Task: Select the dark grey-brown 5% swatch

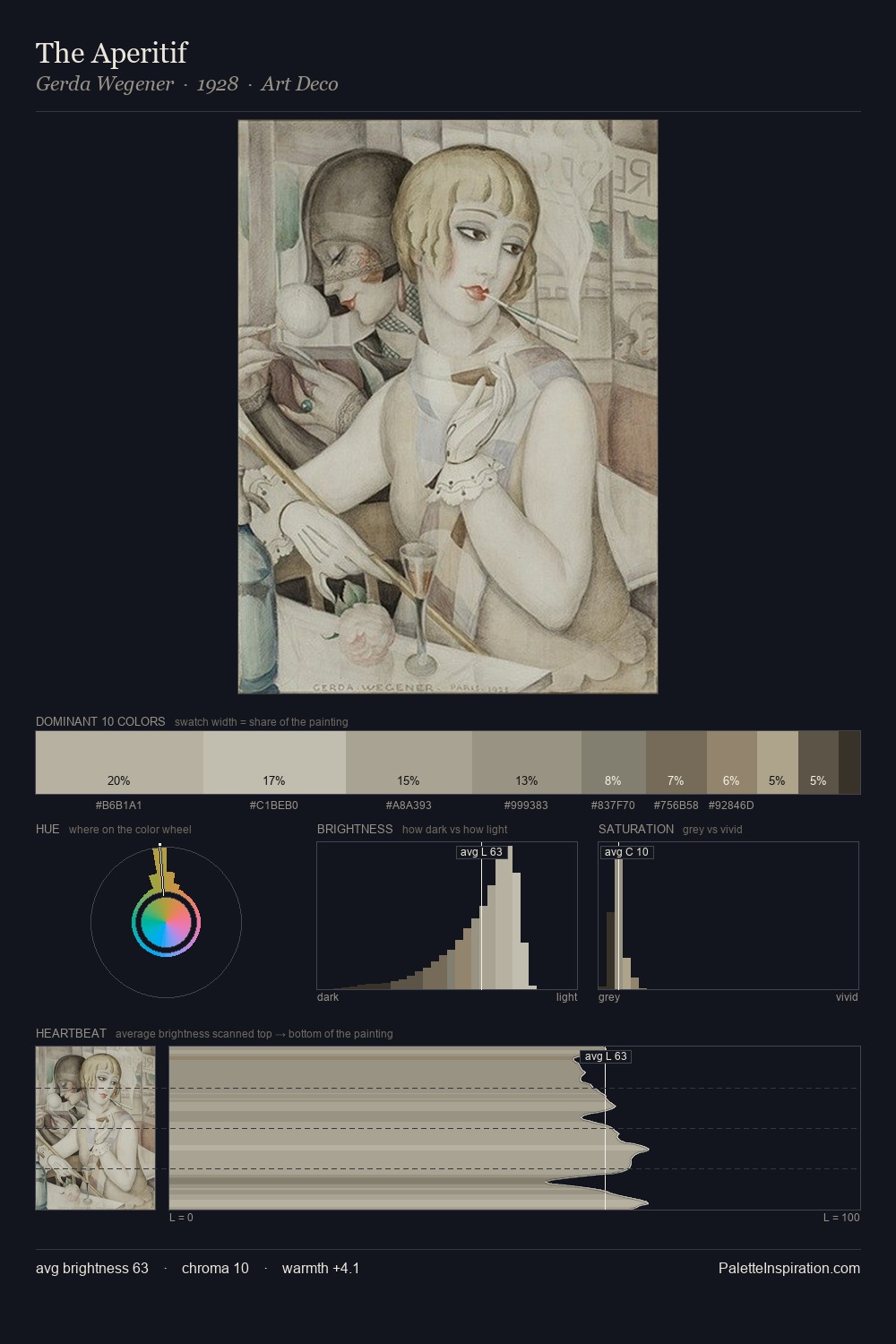Action: pos(818,762)
